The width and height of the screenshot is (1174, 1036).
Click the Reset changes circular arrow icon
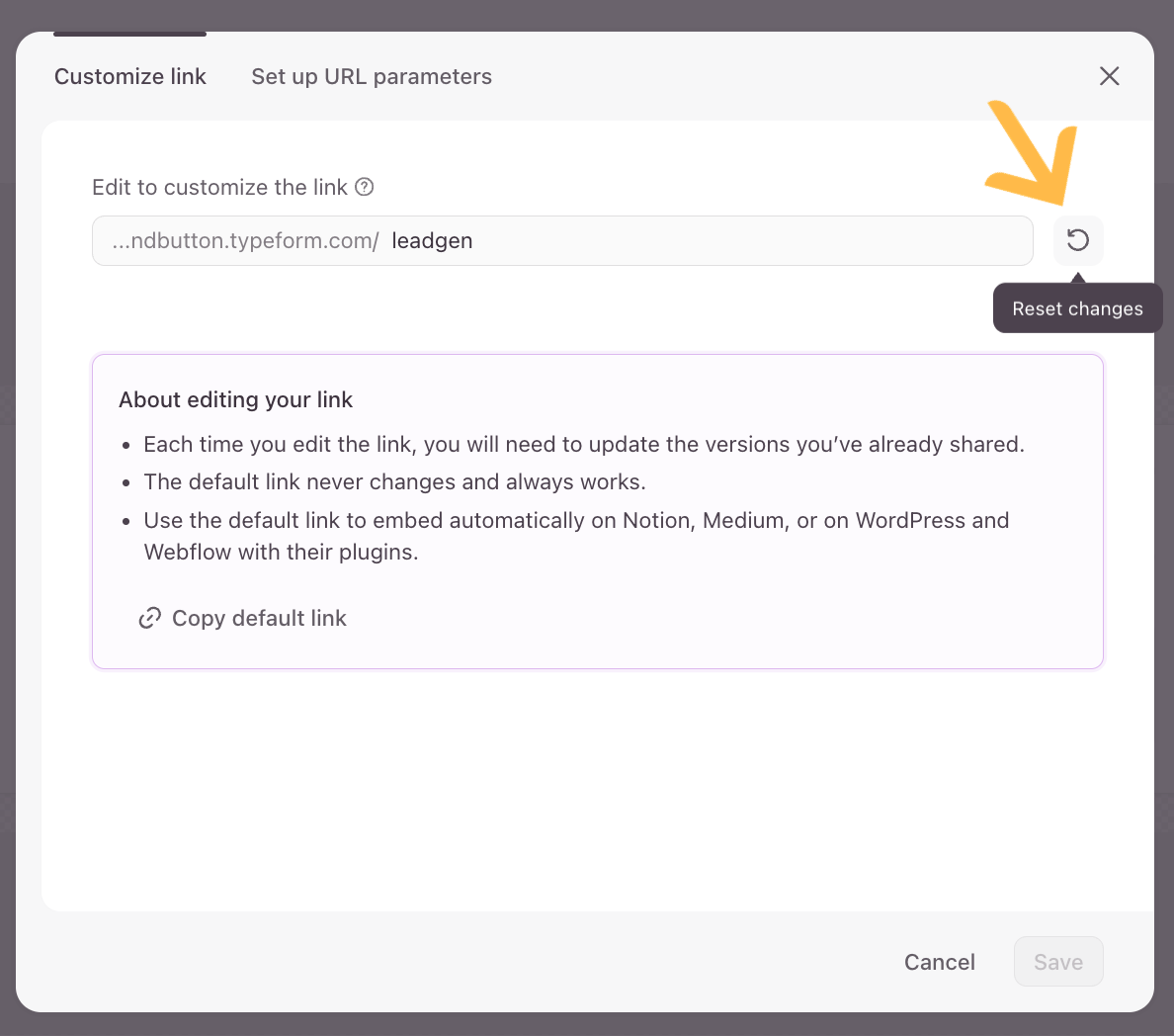pos(1078,240)
